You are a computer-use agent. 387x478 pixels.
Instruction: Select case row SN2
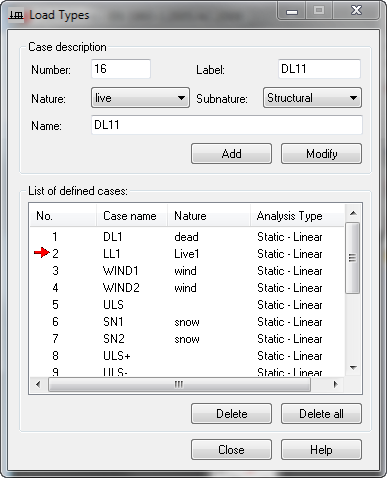click(x=187, y=339)
